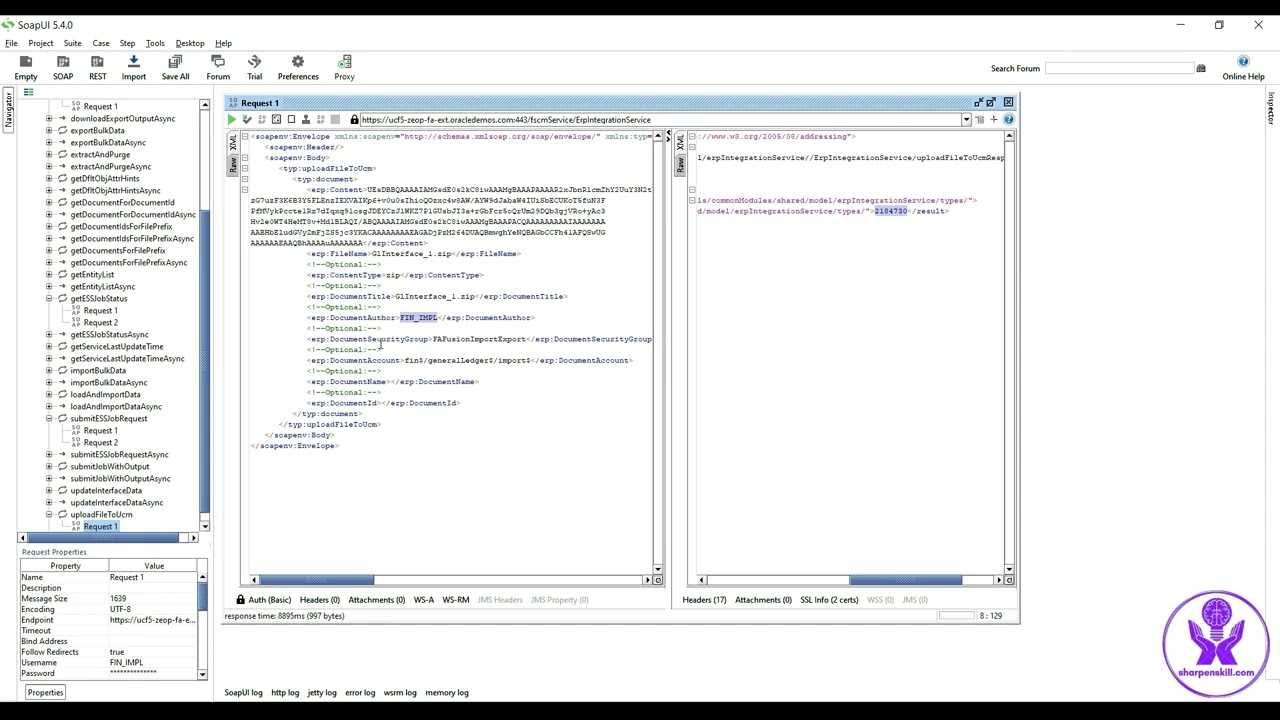Open the Suite menu

tap(73, 43)
